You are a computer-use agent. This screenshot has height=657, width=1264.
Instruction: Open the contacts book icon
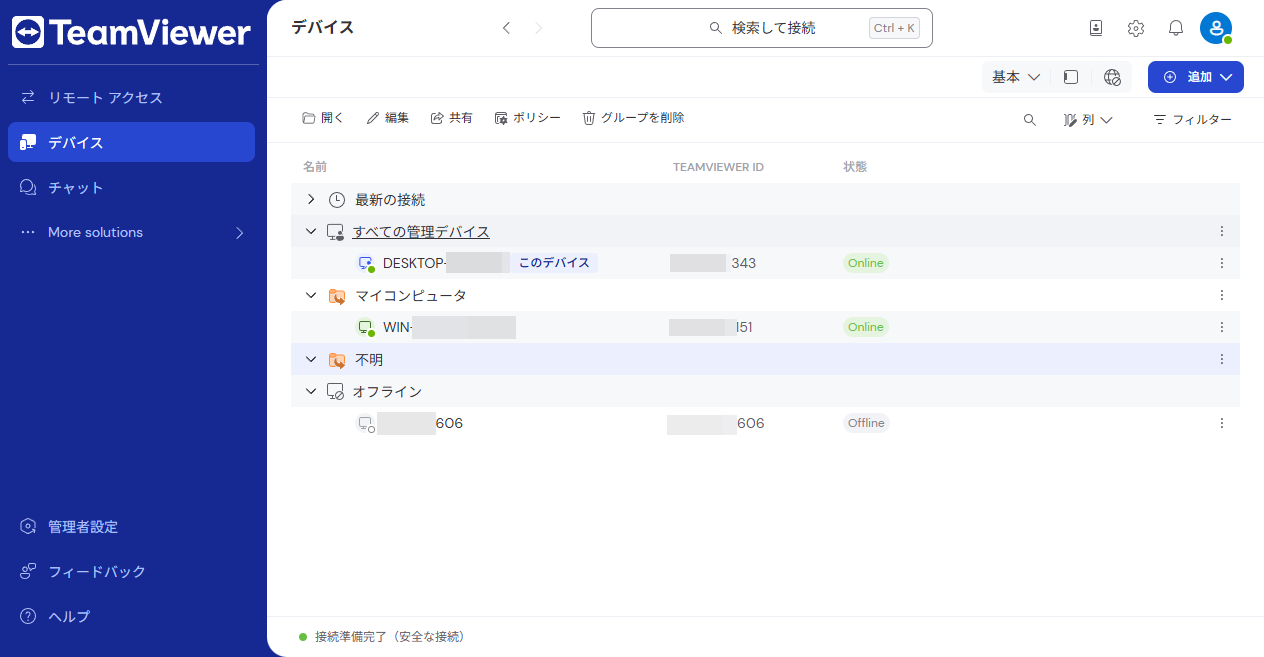click(x=1096, y=28)
